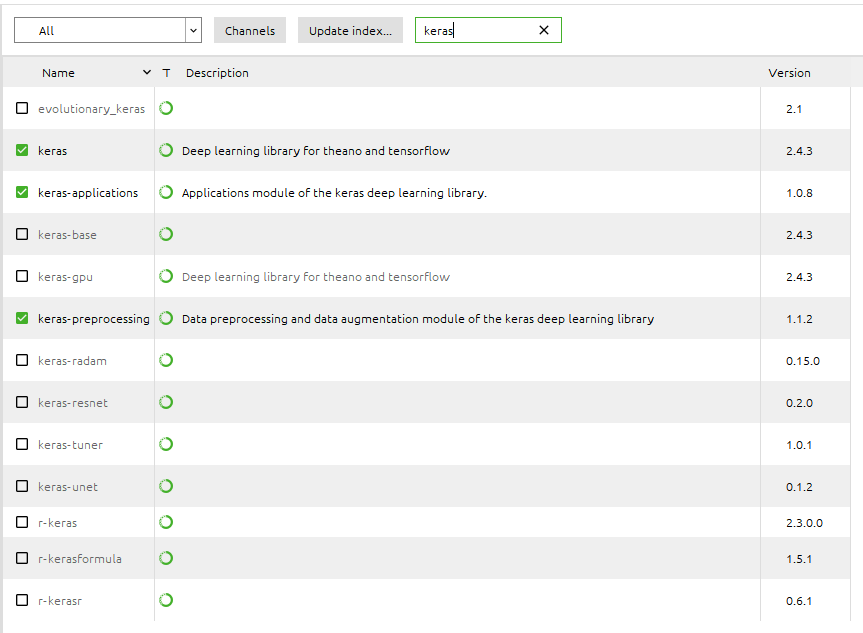Click the type icon next to keras-gpu
This screenshot has height=633, width=863.
(166, 276)
